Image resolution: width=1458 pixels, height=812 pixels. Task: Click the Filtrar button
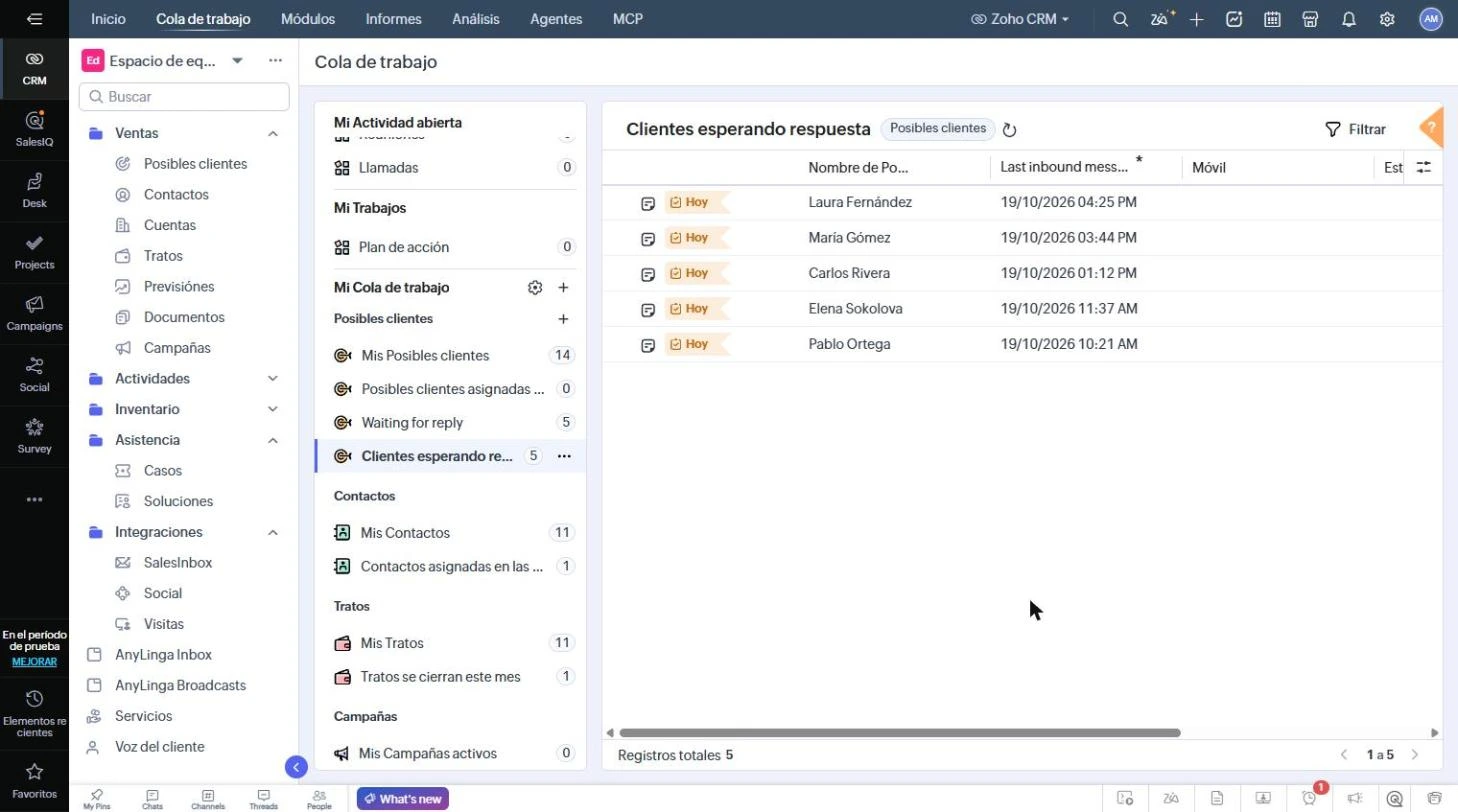tap(1355, 129)
